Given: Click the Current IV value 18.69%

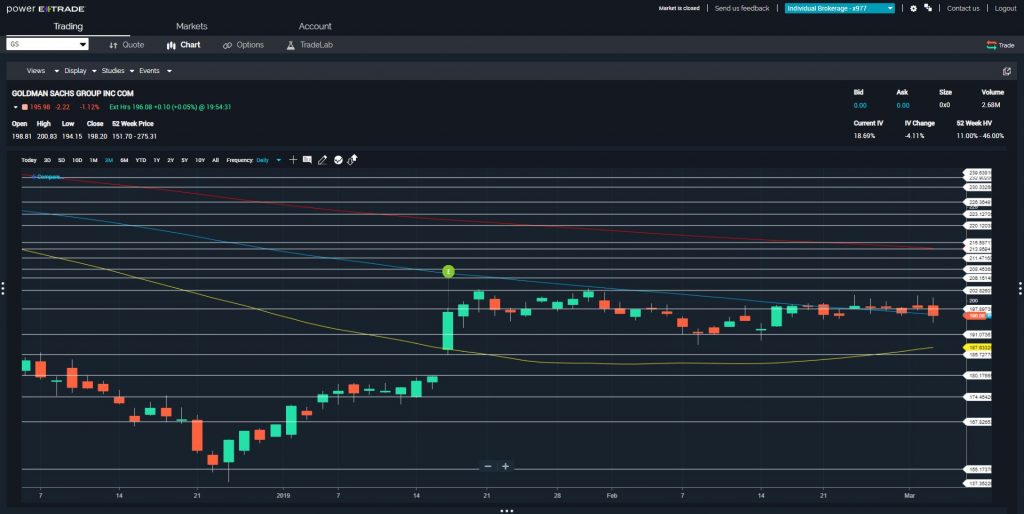Looking at the screenshot, I should [864, 136].
